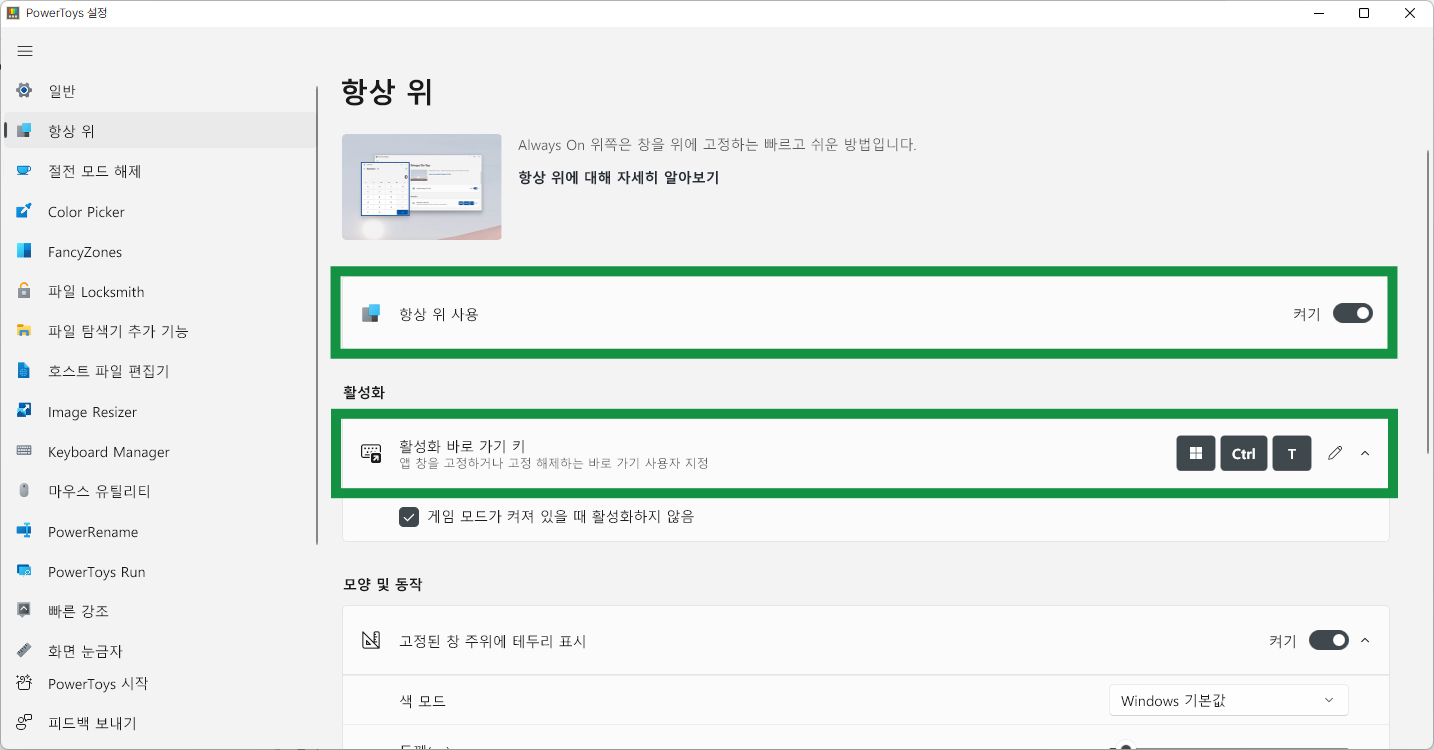Click the 화면 눈금자 ruler icon
Viewport: 1434px width, 750px height.
(24, 650)
